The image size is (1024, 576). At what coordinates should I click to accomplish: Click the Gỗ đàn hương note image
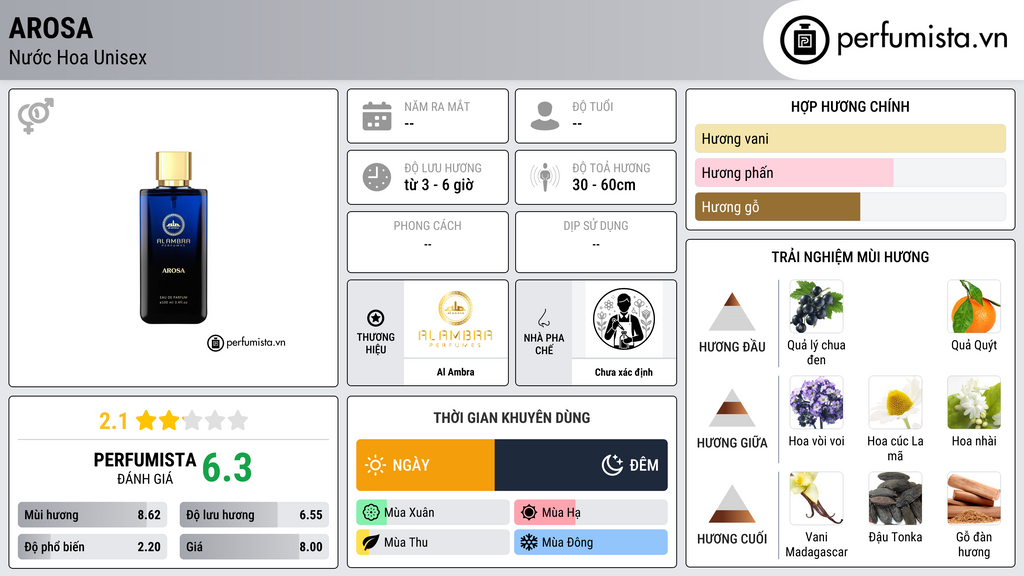974,498
